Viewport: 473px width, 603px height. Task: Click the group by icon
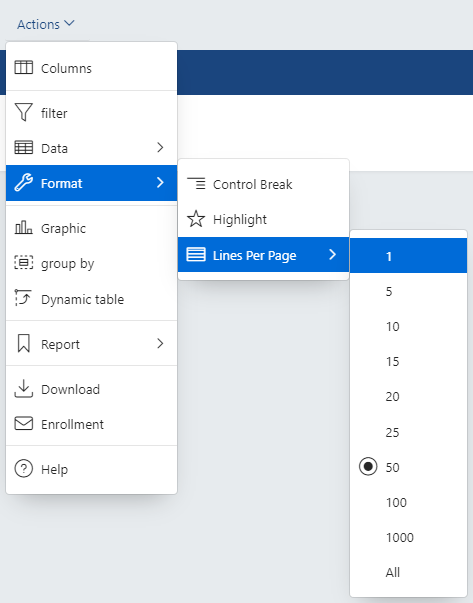pyautogui.click(x=23, y=263)
